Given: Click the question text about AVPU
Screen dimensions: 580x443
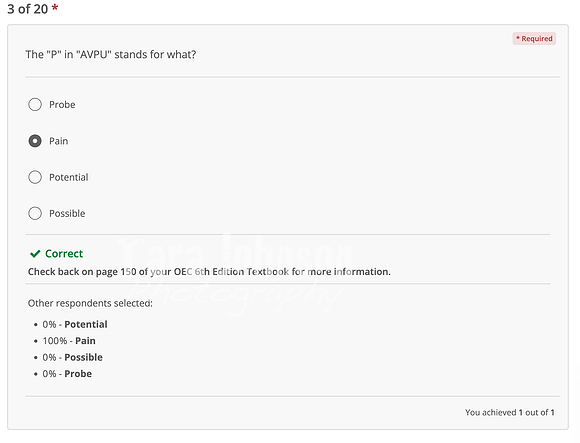Looking at the screenshot, I should click(111, 54).
